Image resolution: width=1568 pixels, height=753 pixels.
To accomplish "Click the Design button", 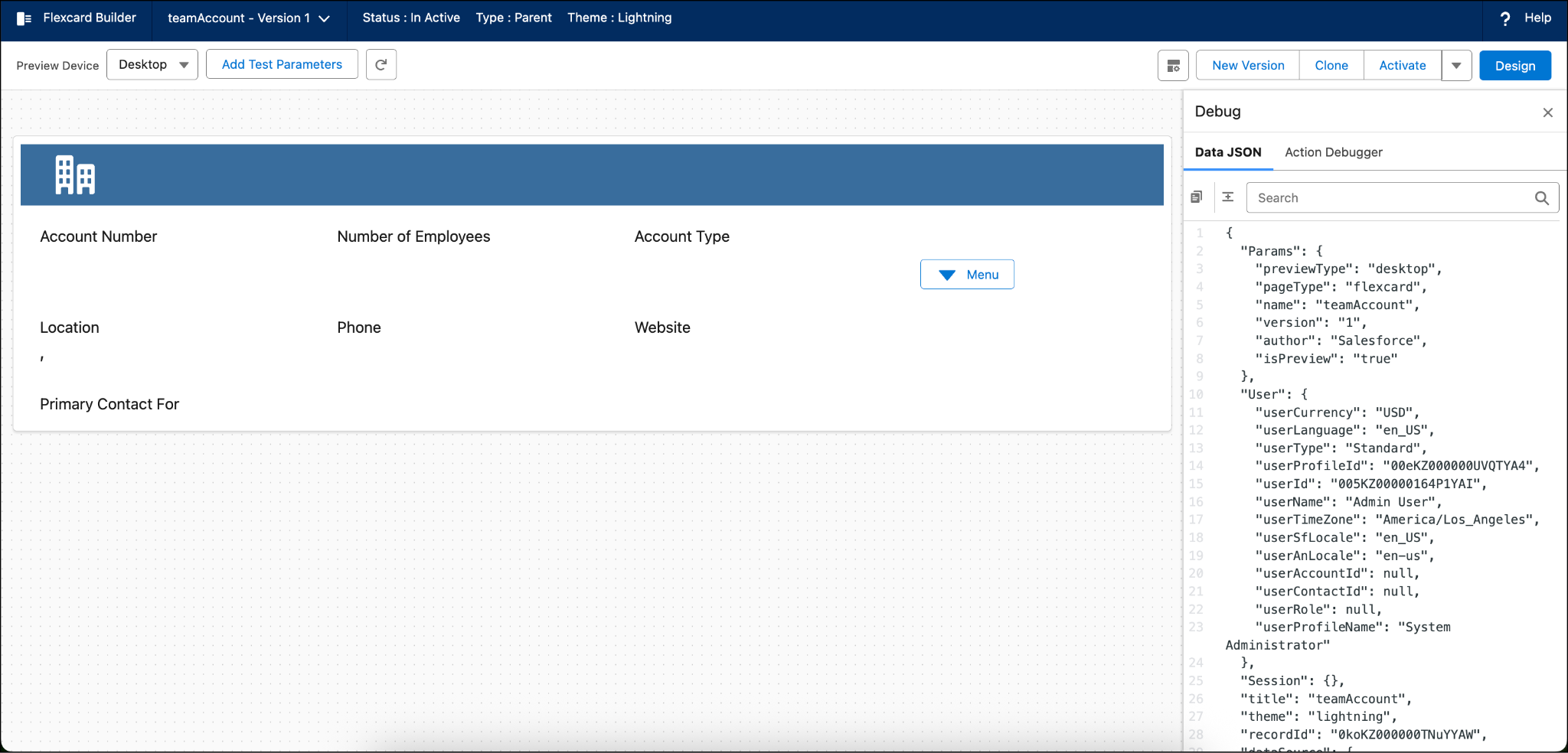I will click(1515, 66).
